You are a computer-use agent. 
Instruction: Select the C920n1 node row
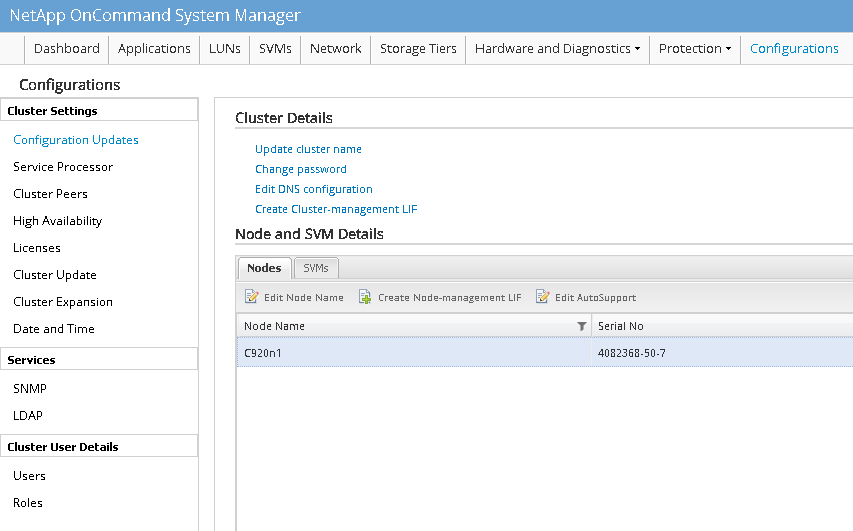545,353
